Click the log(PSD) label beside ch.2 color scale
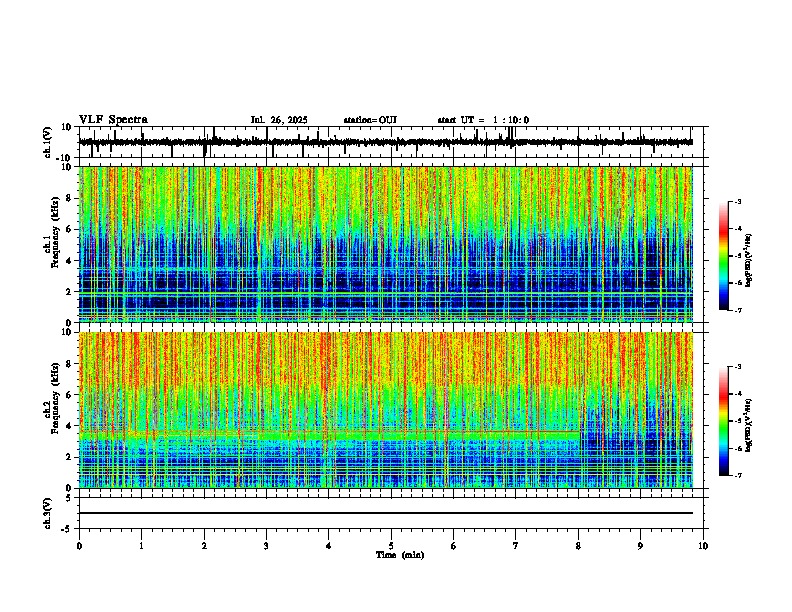The image size is (792, 612). pyautogui.click(x=748, y=425)
